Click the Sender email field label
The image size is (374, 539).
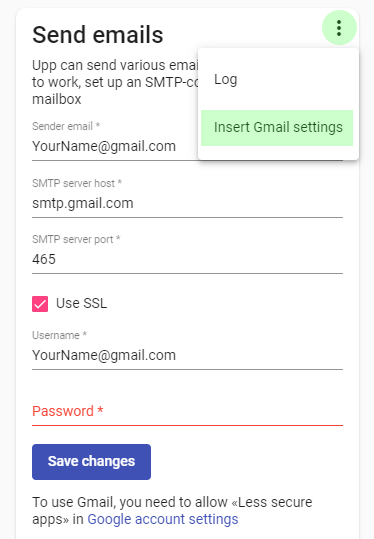[x=66, y=126]
